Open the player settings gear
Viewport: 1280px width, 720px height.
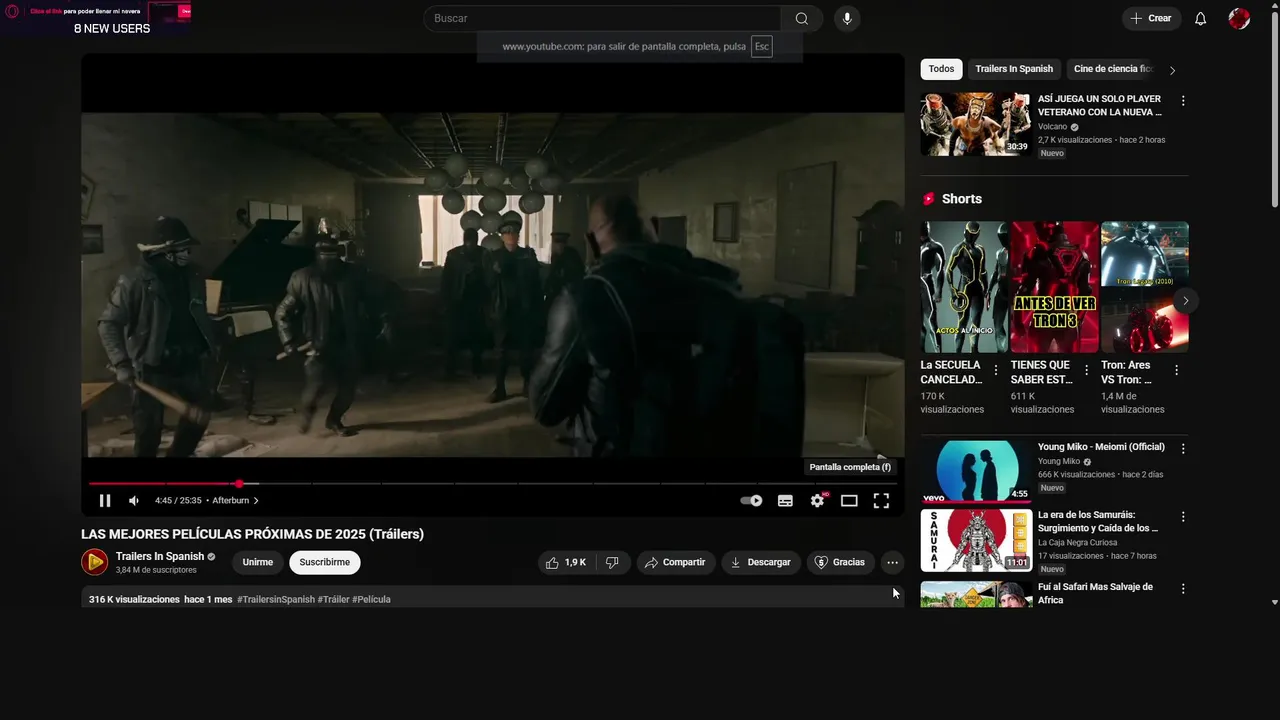(818, 501)
